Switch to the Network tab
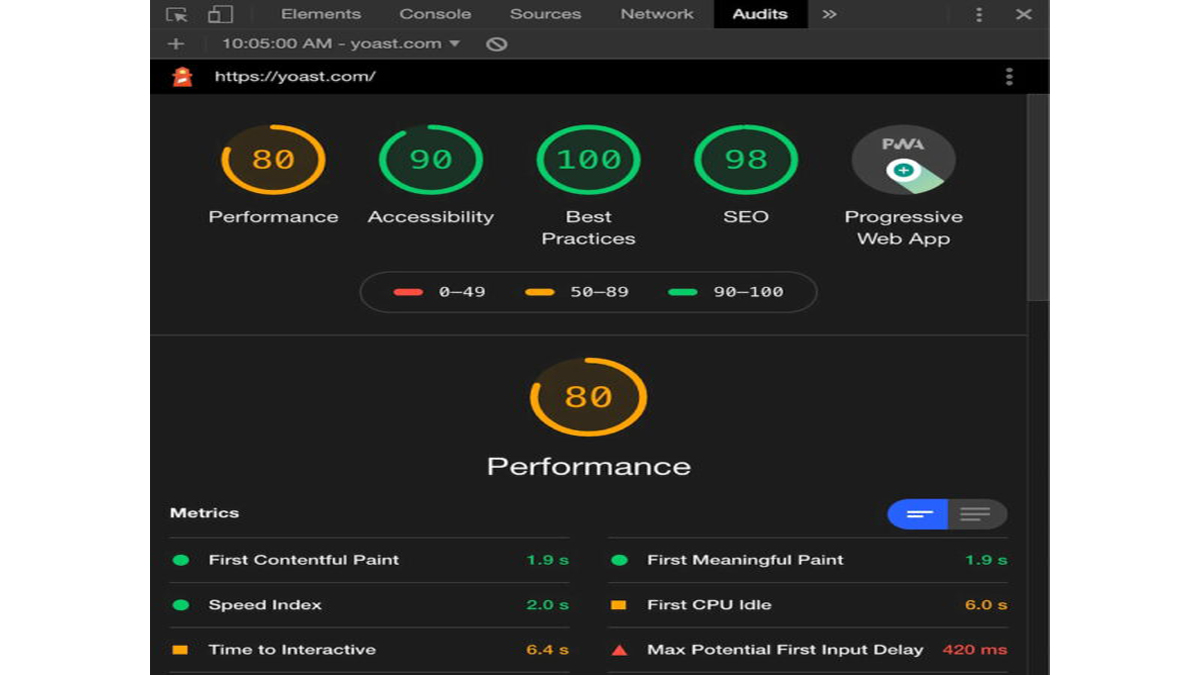The height and width of the screenshot is (675, 1200). coord(656,14)
